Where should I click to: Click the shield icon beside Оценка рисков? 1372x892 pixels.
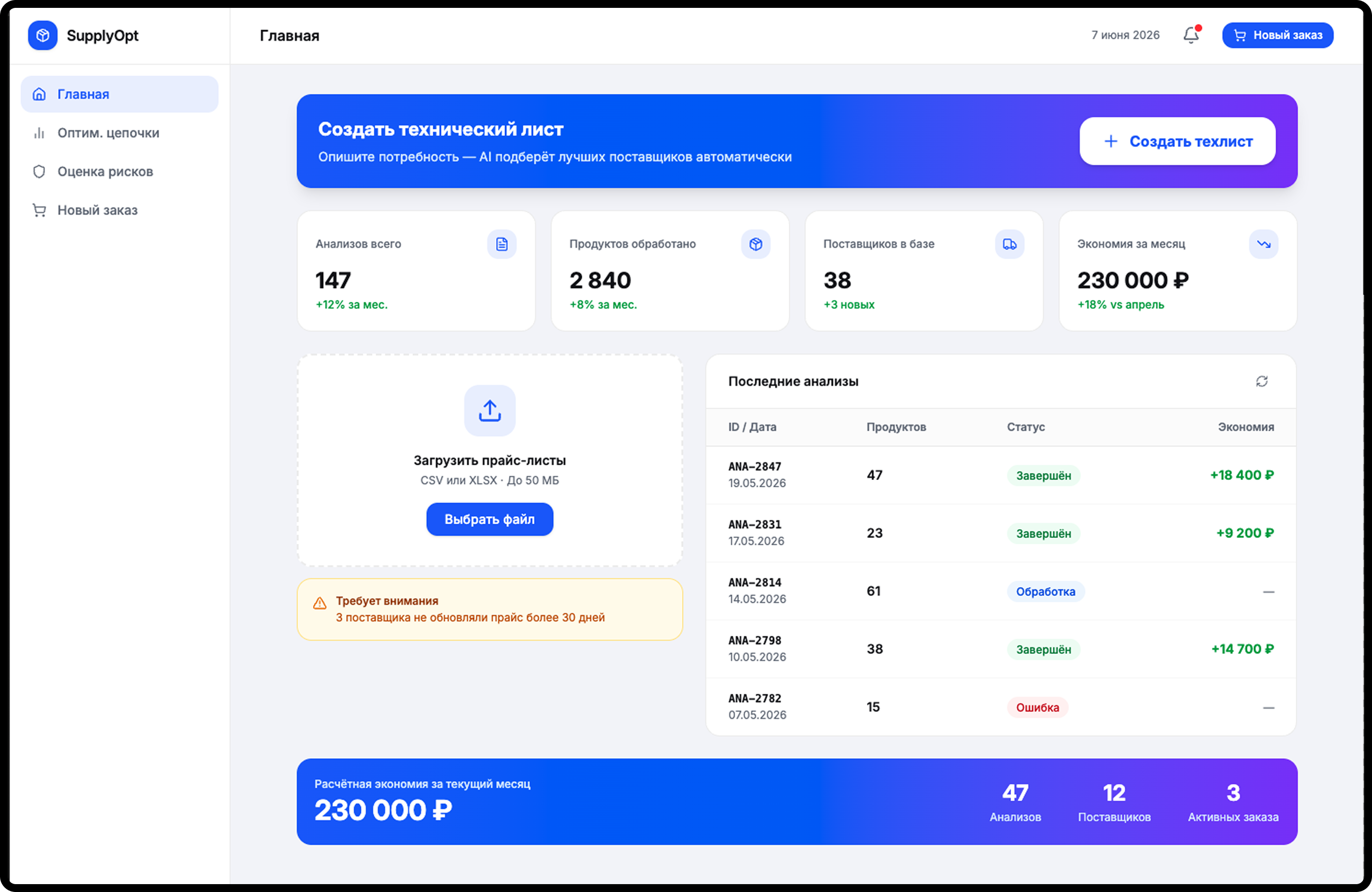click(x=39, y=171)
